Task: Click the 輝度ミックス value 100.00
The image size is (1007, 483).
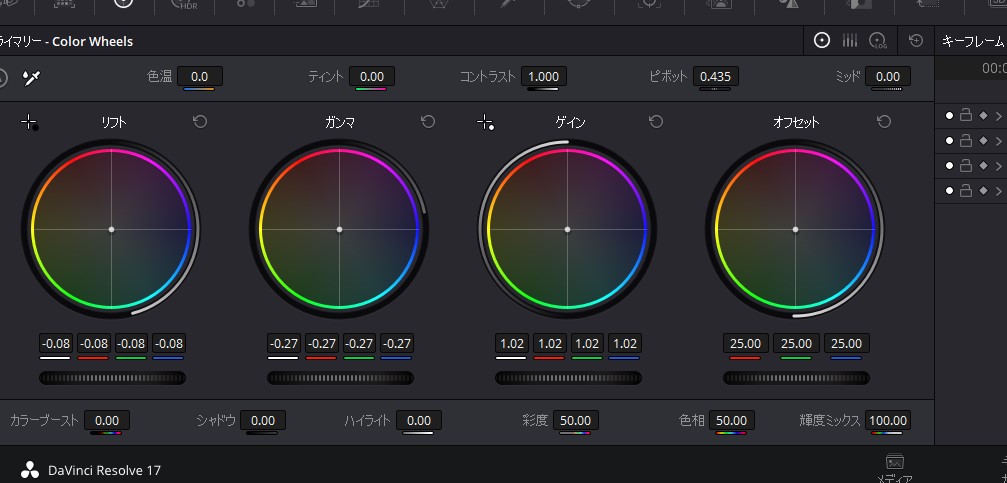Action: pos(888,421)
